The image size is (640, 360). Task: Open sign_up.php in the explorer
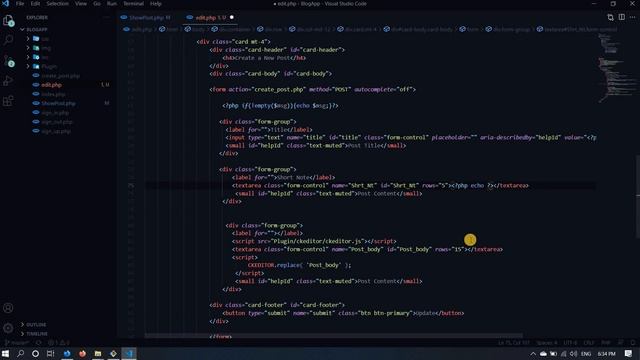point(56,131)
